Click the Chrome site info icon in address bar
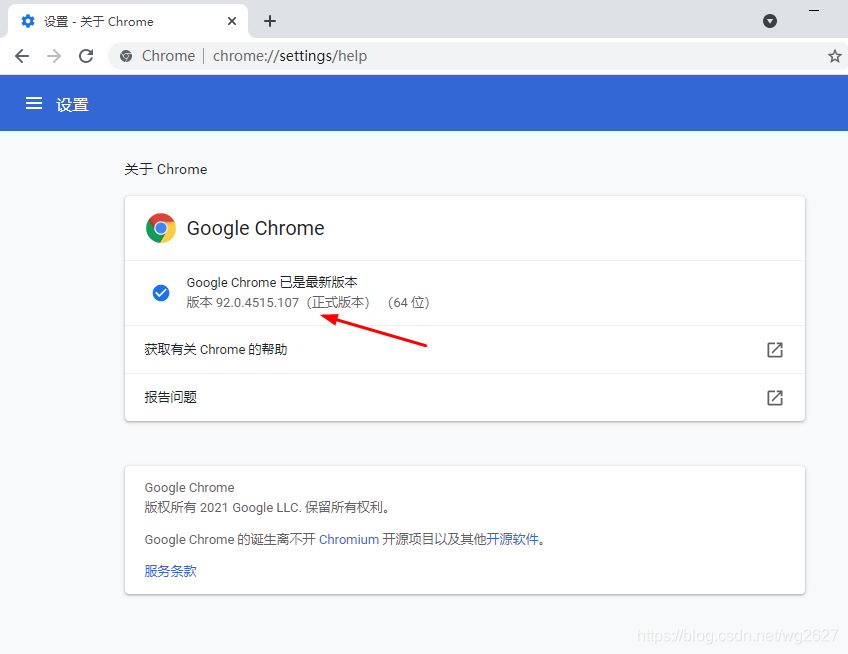 click(126, 56)
